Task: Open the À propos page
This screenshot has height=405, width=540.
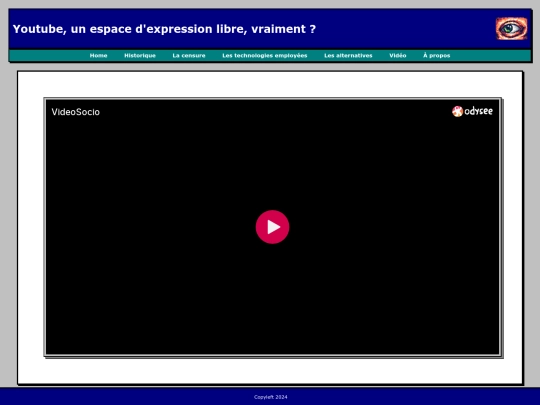Action: [437, 55]
